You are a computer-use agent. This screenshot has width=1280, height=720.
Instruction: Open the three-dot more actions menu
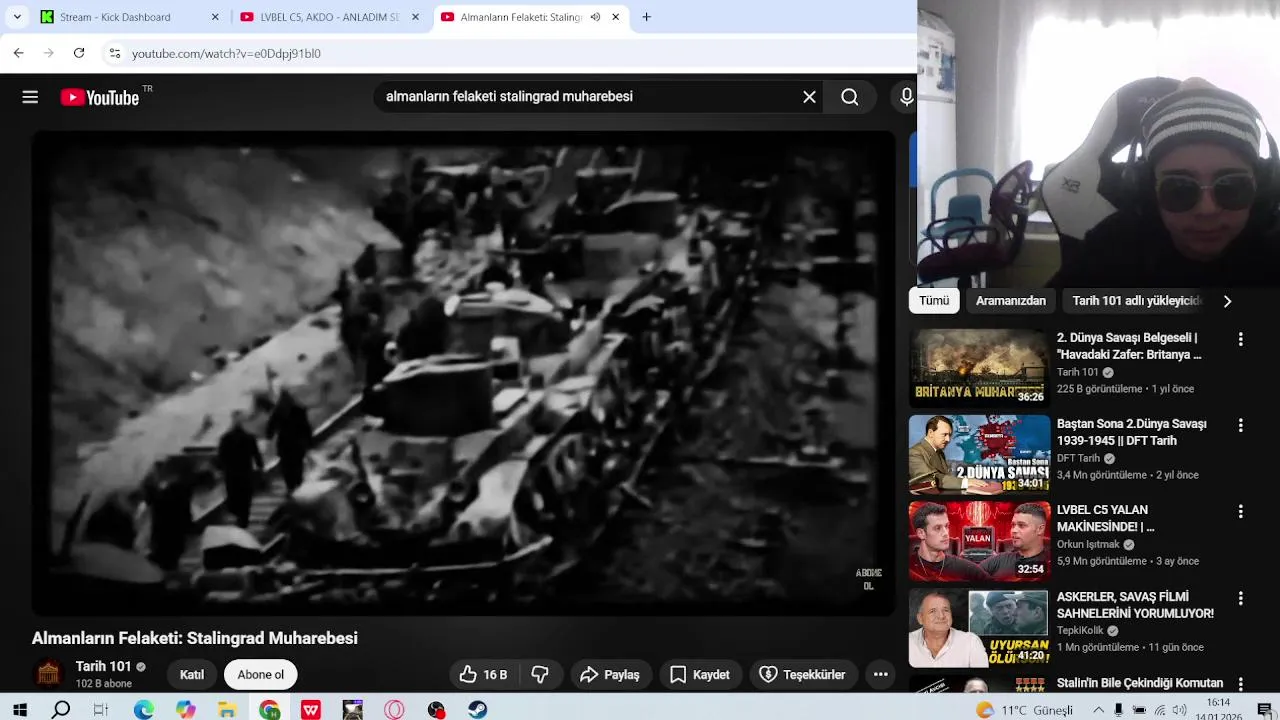[x=880, y=675]
